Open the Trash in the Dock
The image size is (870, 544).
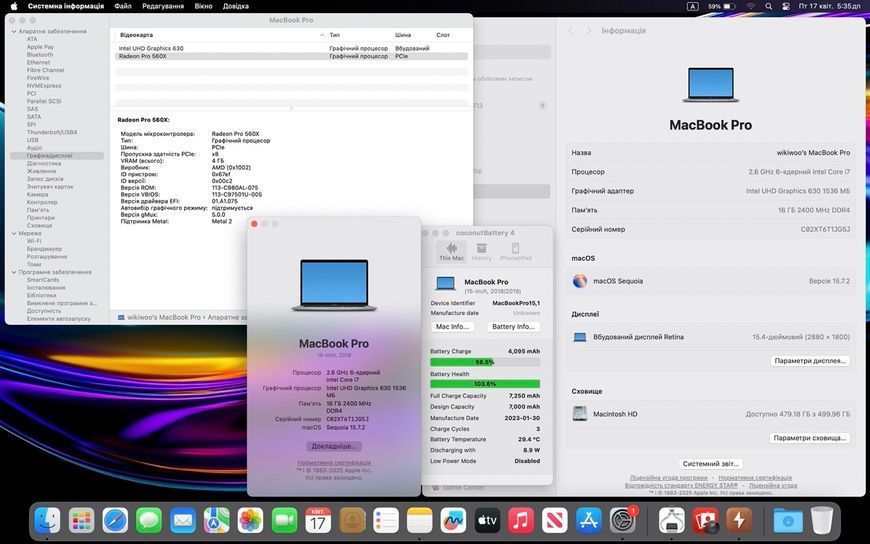[x=822, y=521]
